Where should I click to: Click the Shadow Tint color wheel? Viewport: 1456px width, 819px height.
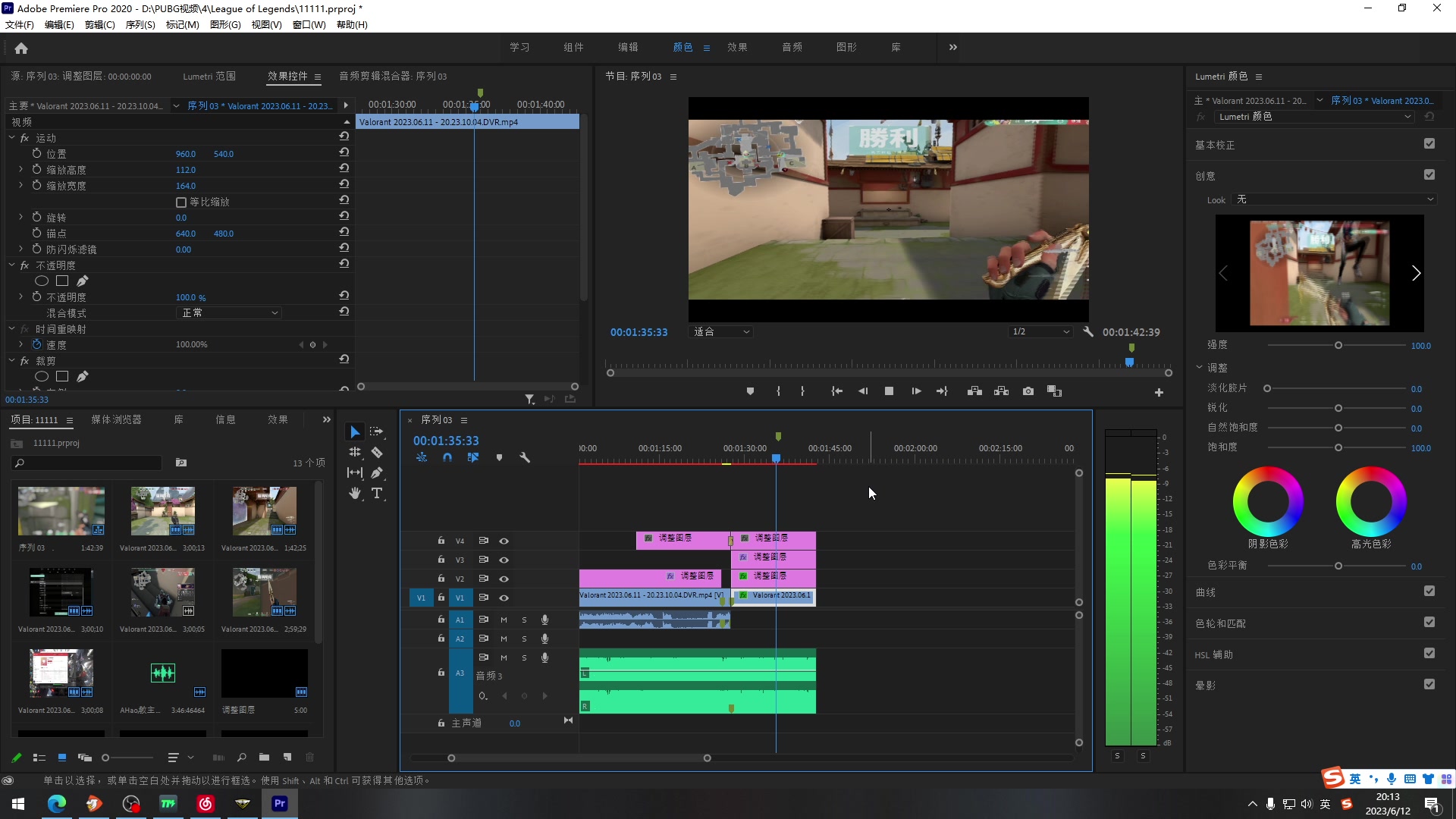click(1268, 501)
